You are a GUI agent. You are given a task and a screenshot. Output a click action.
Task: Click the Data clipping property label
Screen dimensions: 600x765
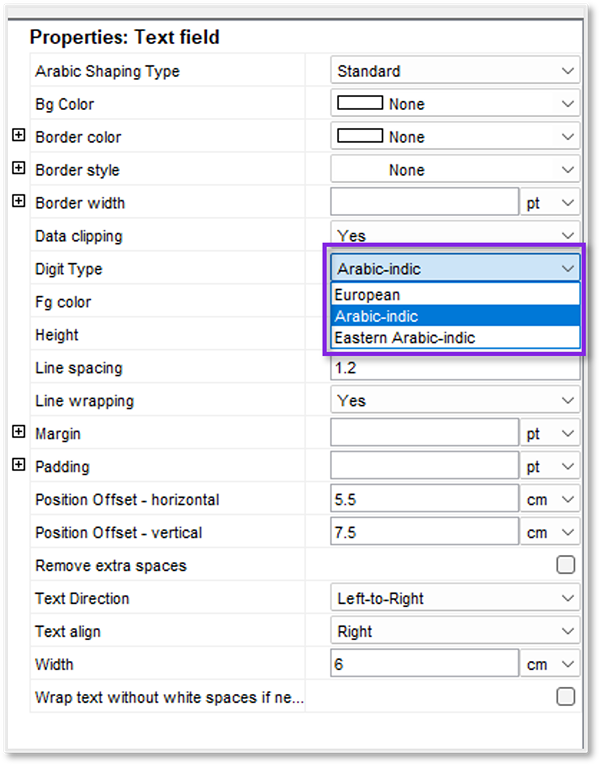coord(79,236)
